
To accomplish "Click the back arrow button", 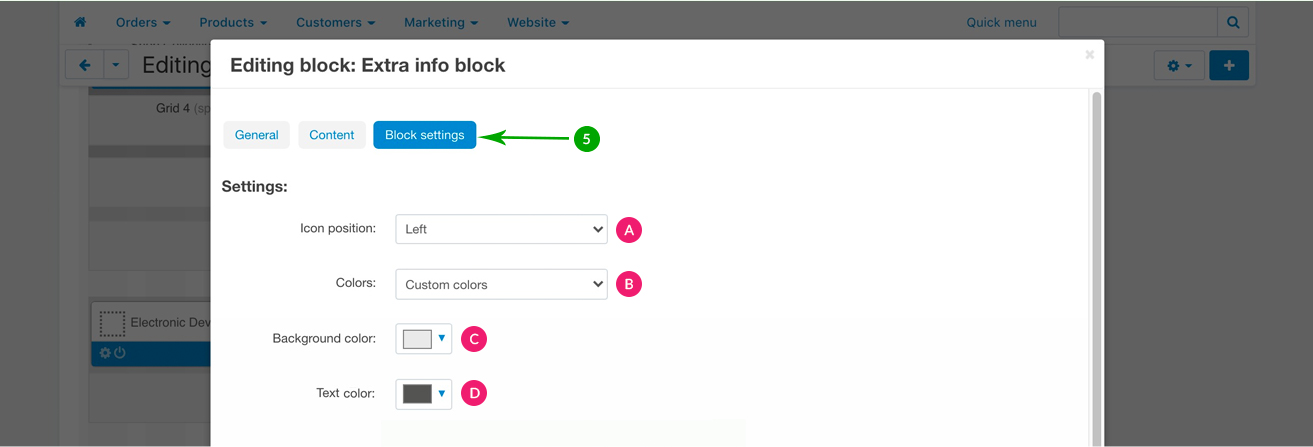I will pos(85,65).
